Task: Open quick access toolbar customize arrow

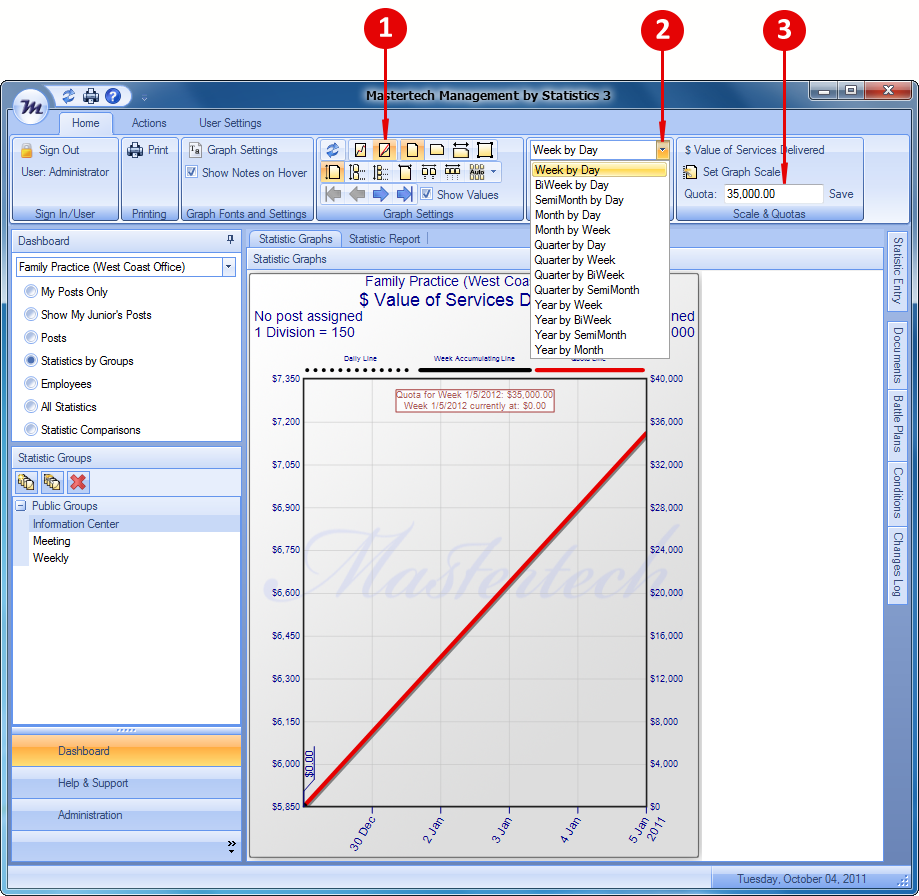Action: tap(144, 98)
